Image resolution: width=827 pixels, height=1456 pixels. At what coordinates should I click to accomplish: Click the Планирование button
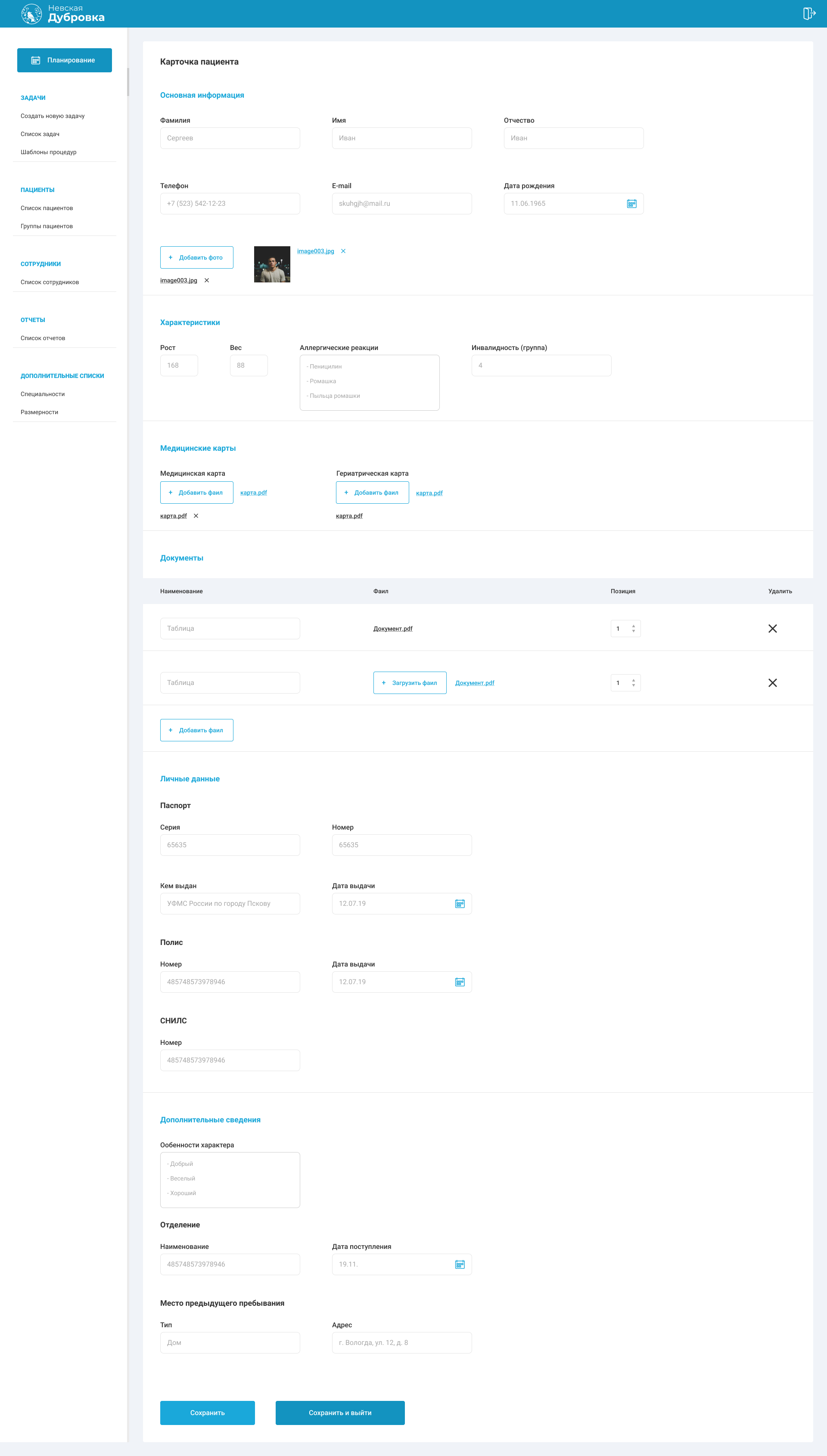click(x=64, y=60)
